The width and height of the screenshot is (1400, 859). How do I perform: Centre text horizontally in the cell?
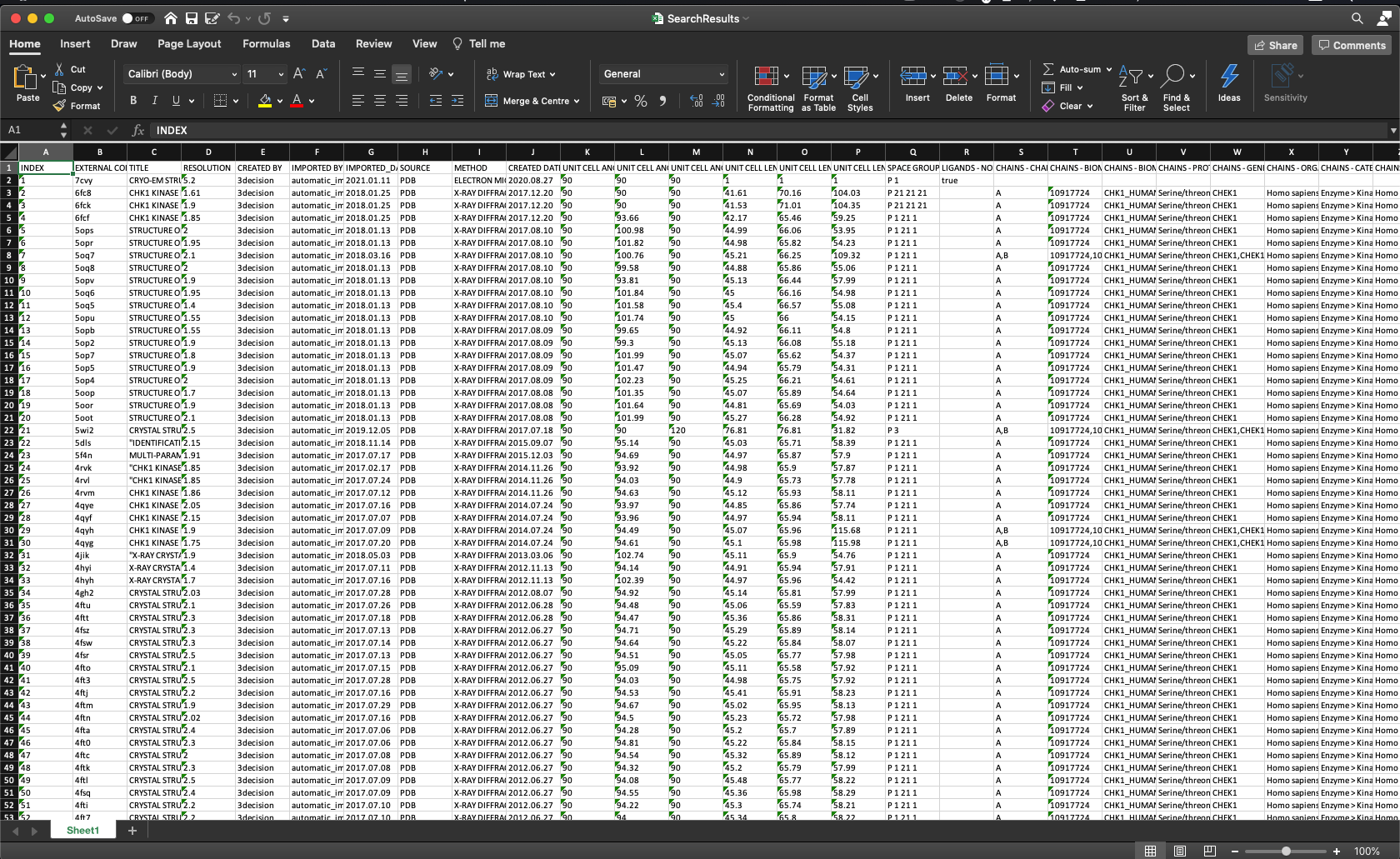click(380, 101)
